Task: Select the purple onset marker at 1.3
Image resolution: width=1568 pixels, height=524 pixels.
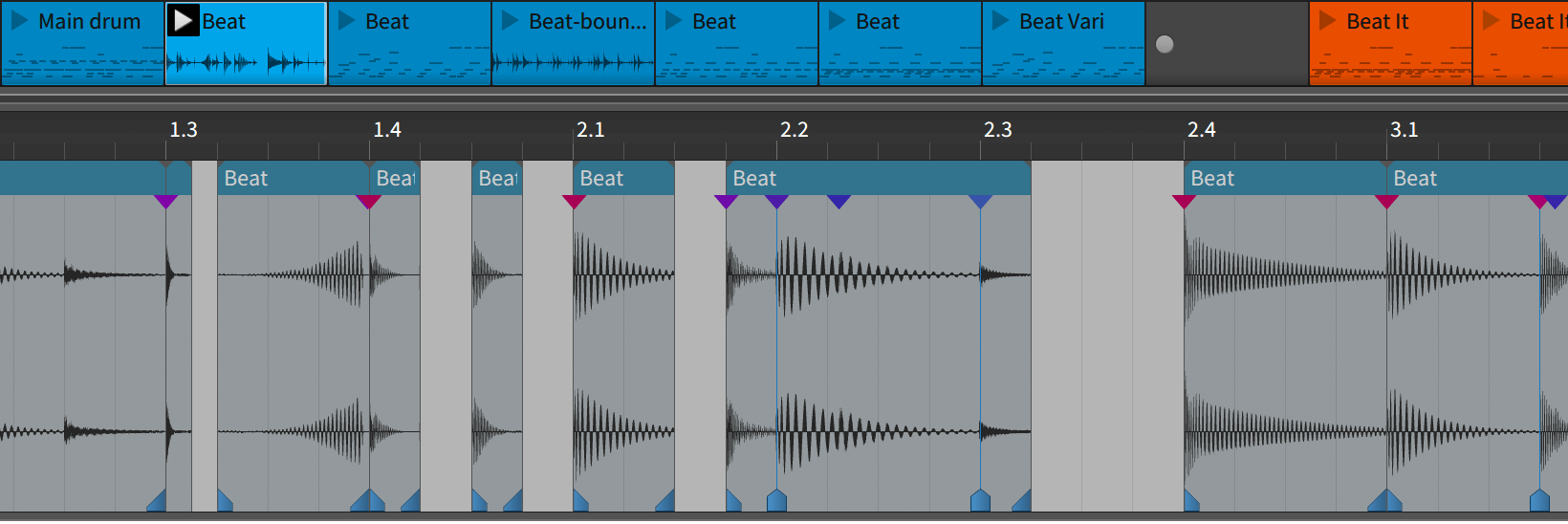Action: coord(165,202)
